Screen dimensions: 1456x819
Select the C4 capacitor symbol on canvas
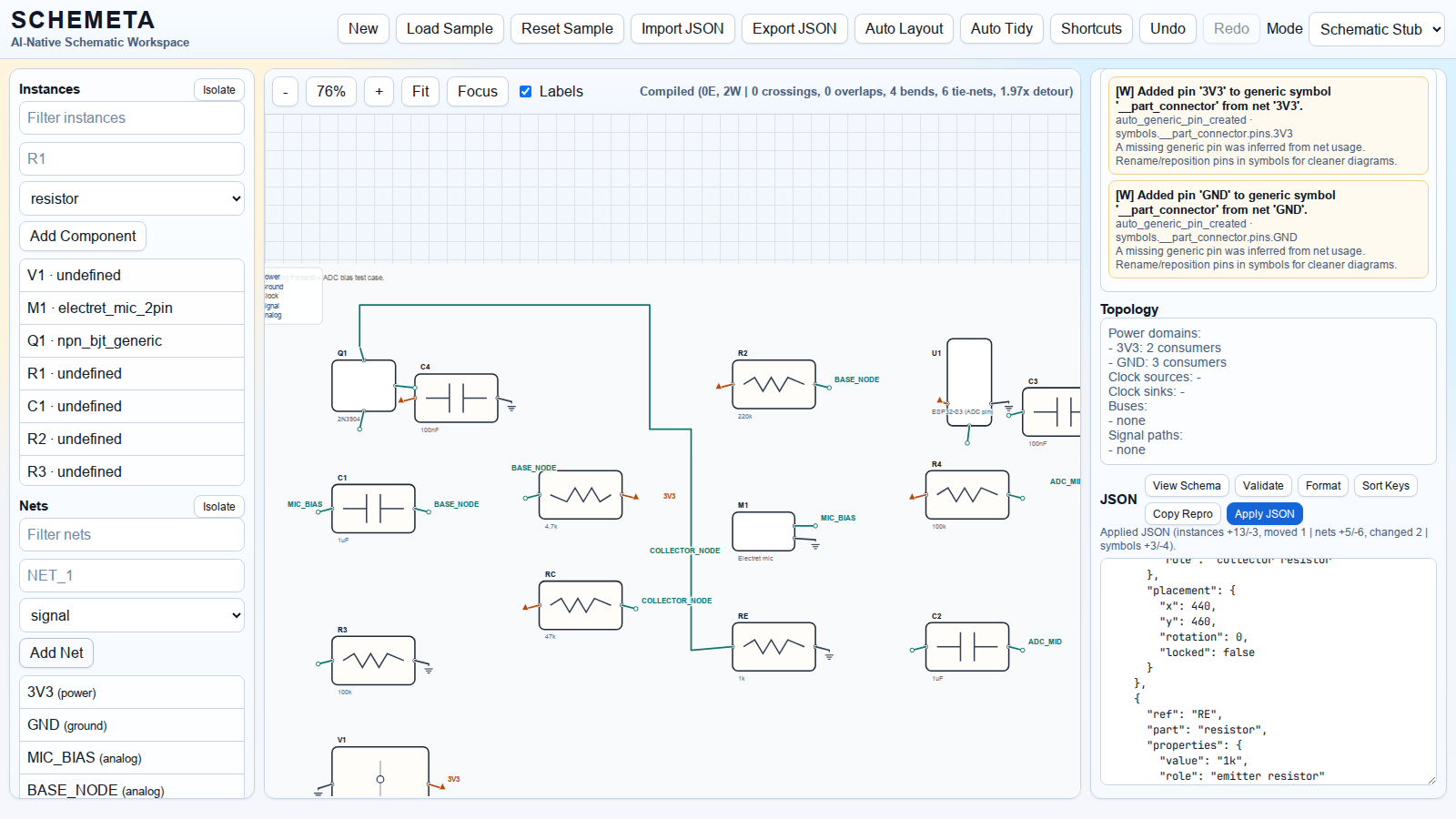(x=456, y=398)
